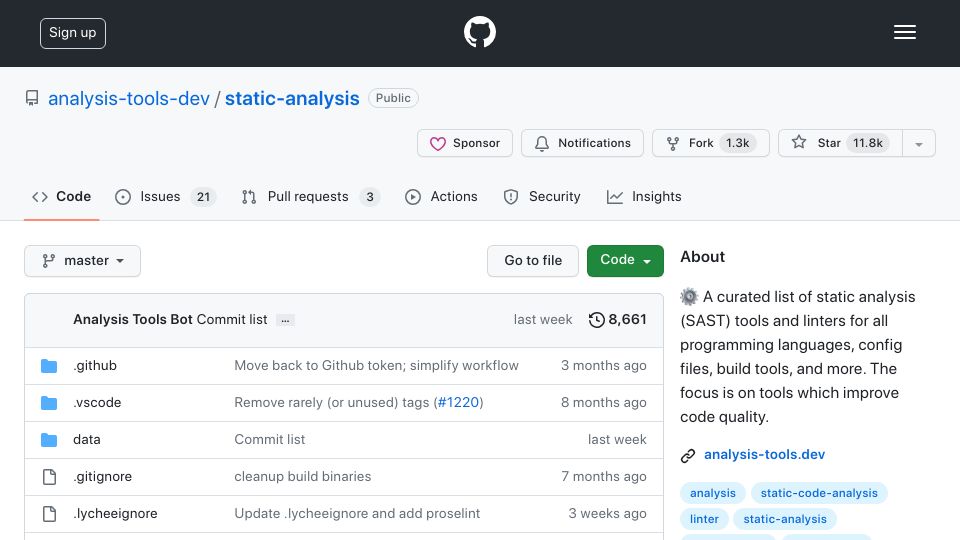Open the master branch dropdown
Viewport: 960px width, 540px height.
pos(83,261)
